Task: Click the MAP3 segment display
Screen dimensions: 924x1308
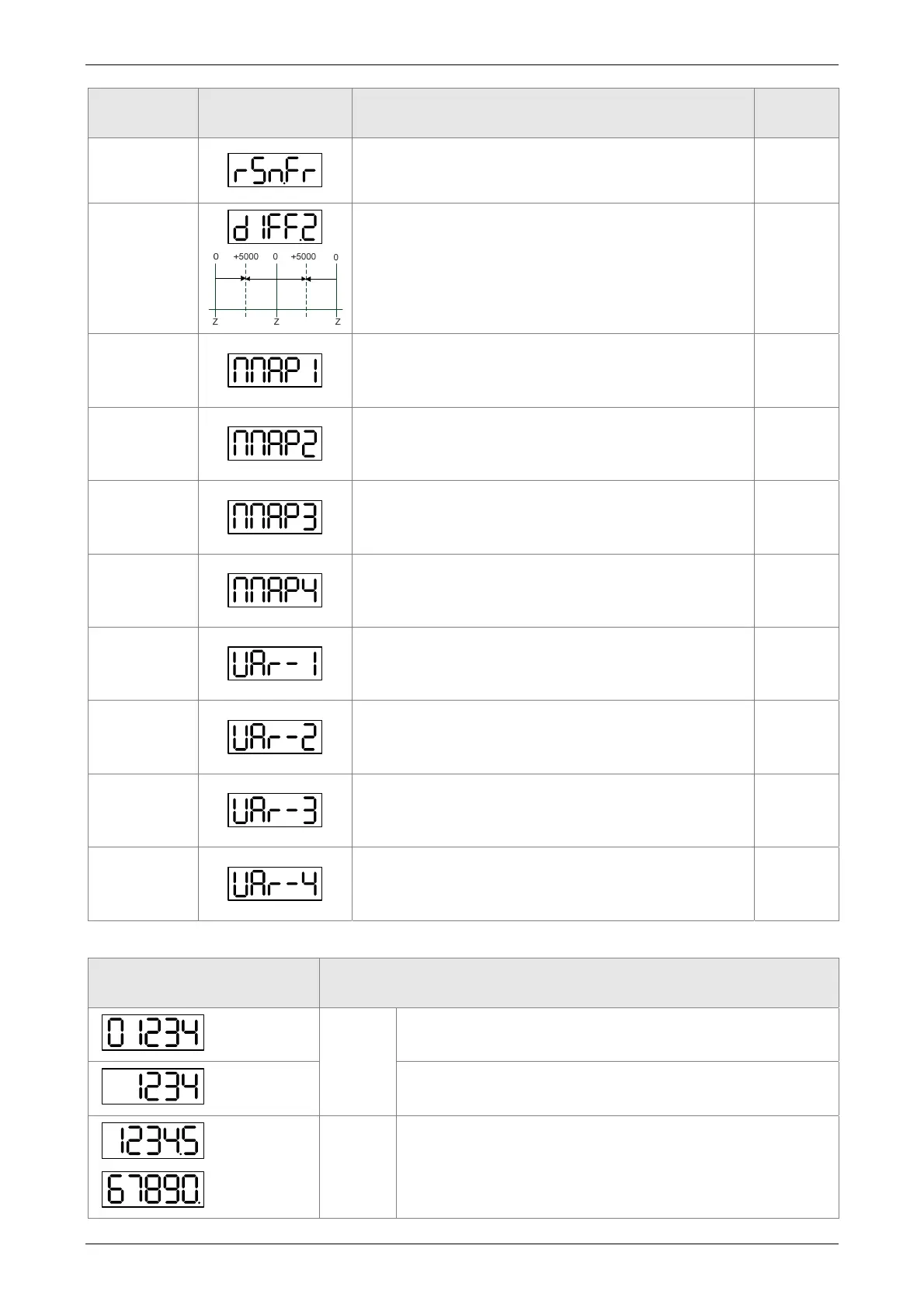Action: (x=275, y=517)
